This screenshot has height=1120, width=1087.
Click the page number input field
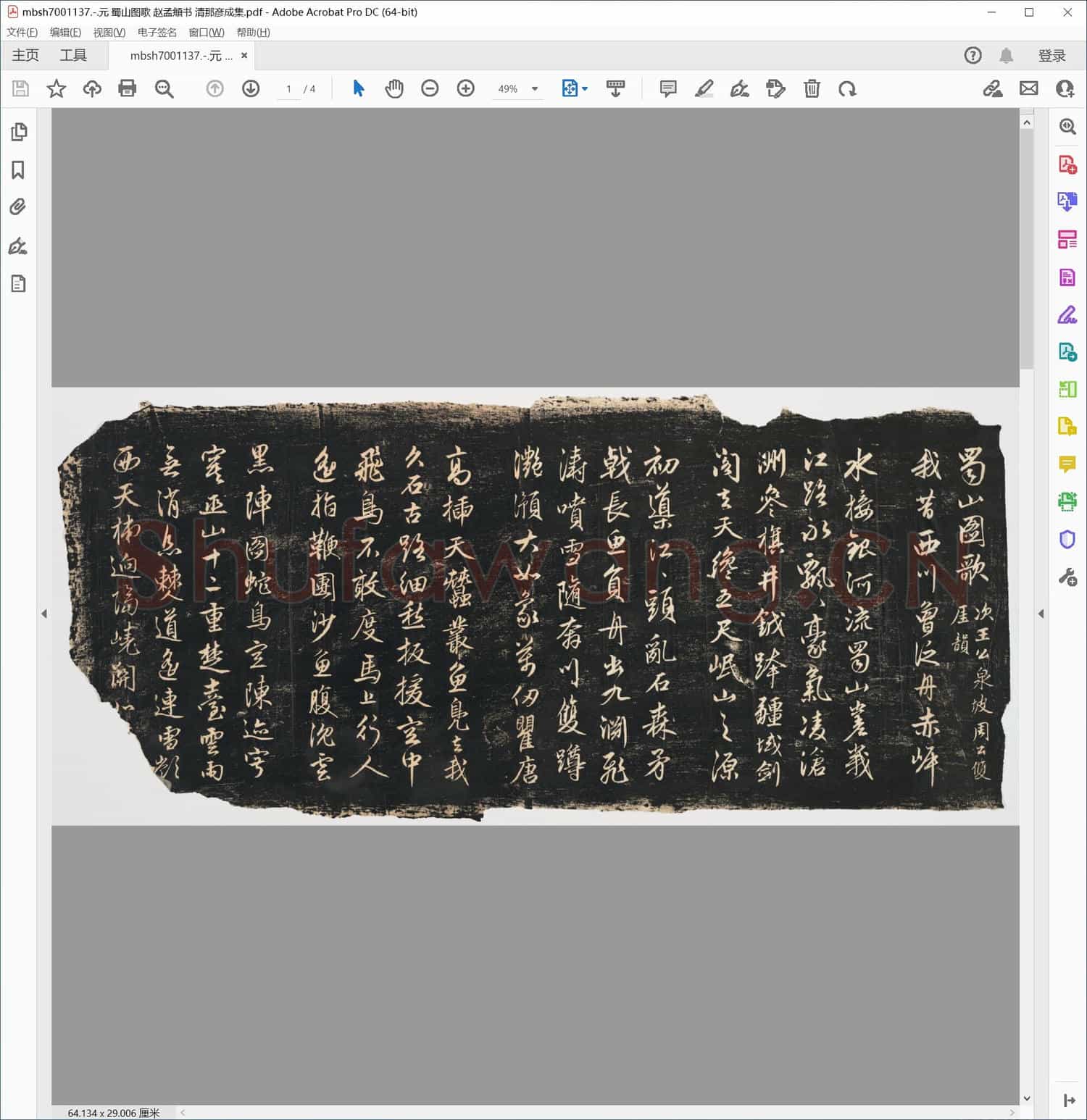click(x=288, y=89)
